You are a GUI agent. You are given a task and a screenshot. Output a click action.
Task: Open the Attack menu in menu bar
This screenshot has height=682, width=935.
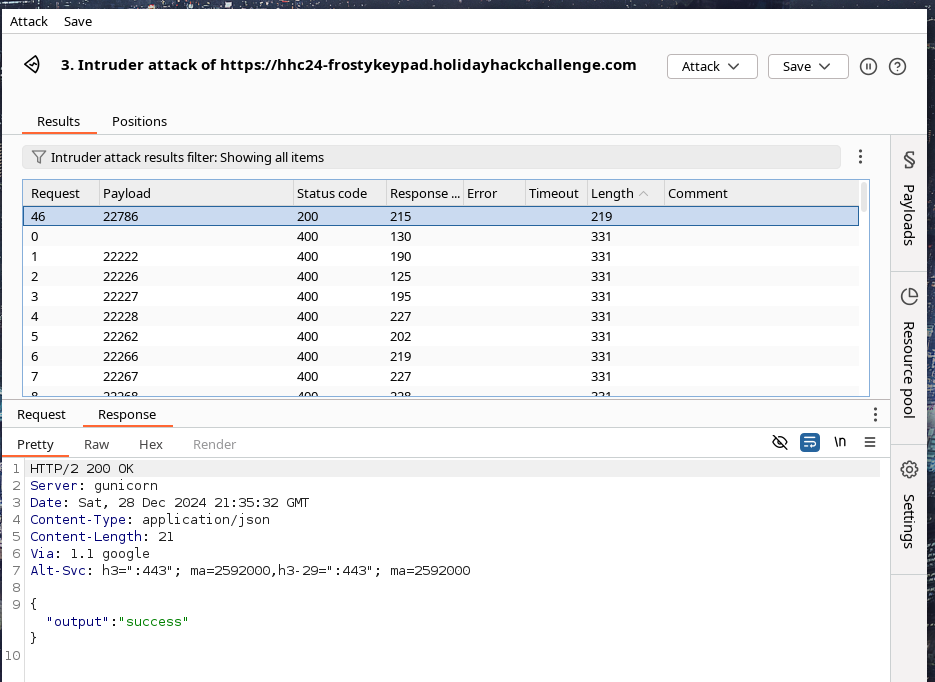(29, 21)
